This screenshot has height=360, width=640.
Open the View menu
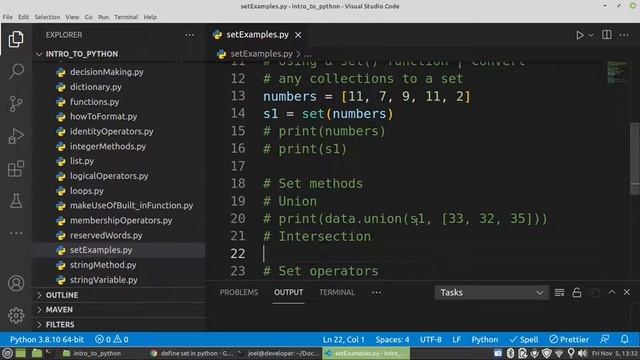click(x=72, y=17)
